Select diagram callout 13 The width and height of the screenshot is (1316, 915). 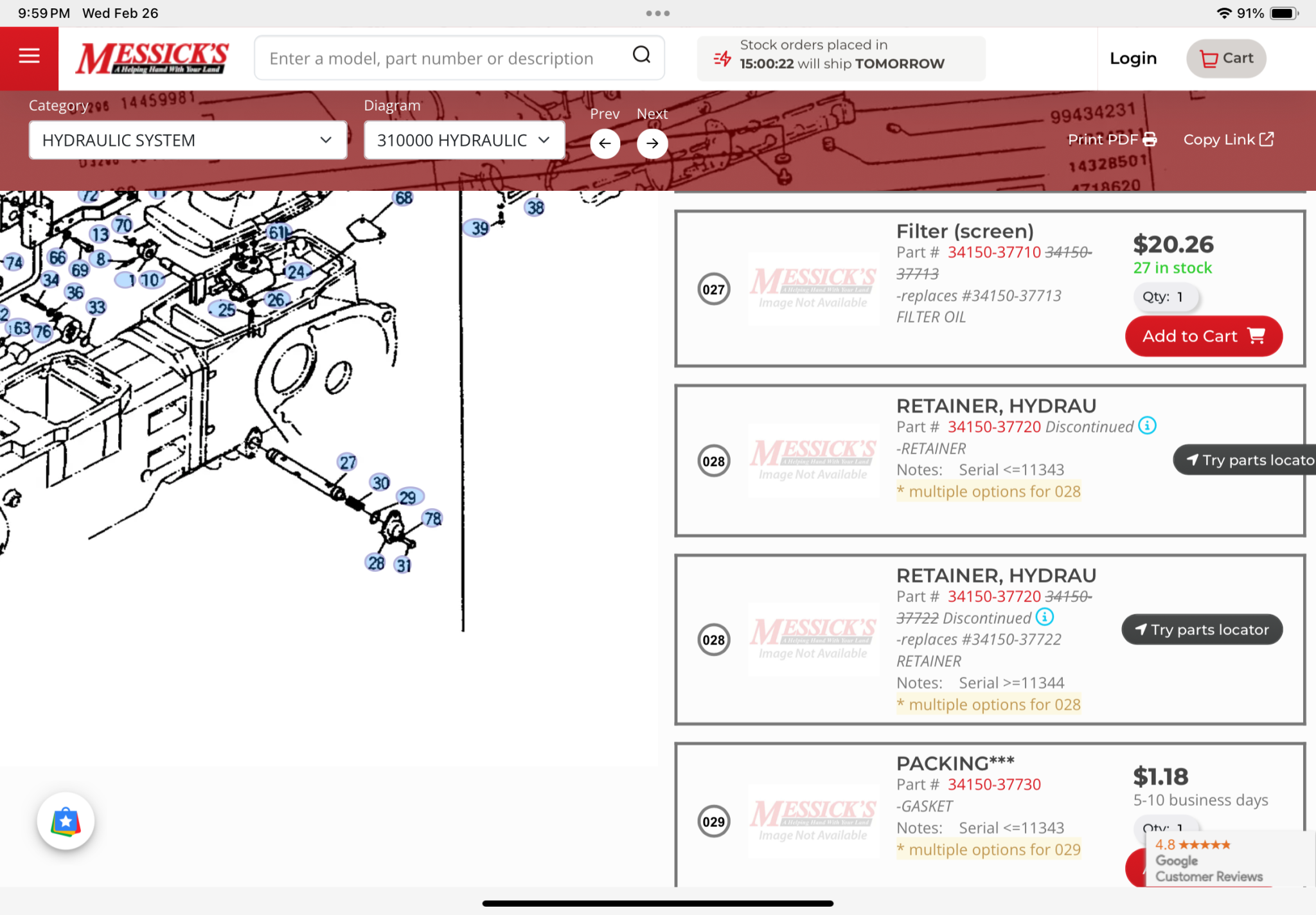click(99, 235)
